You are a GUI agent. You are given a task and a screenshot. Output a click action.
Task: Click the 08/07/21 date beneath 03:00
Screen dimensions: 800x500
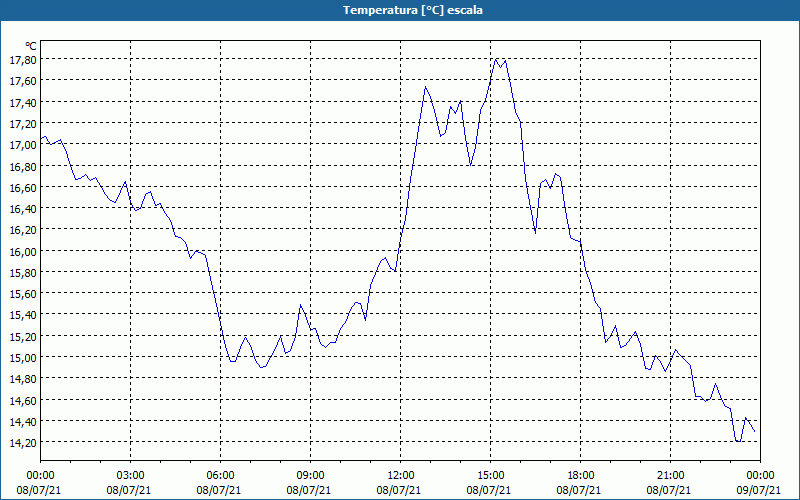[x=129, y=490]
